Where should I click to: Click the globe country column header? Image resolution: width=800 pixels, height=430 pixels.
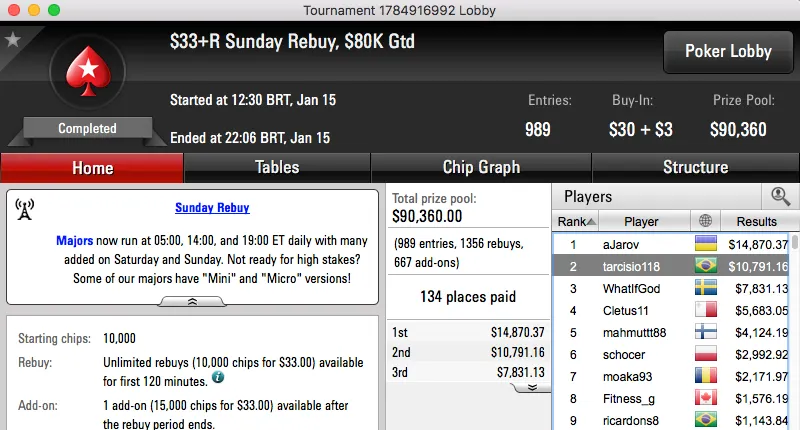[707, 221]
